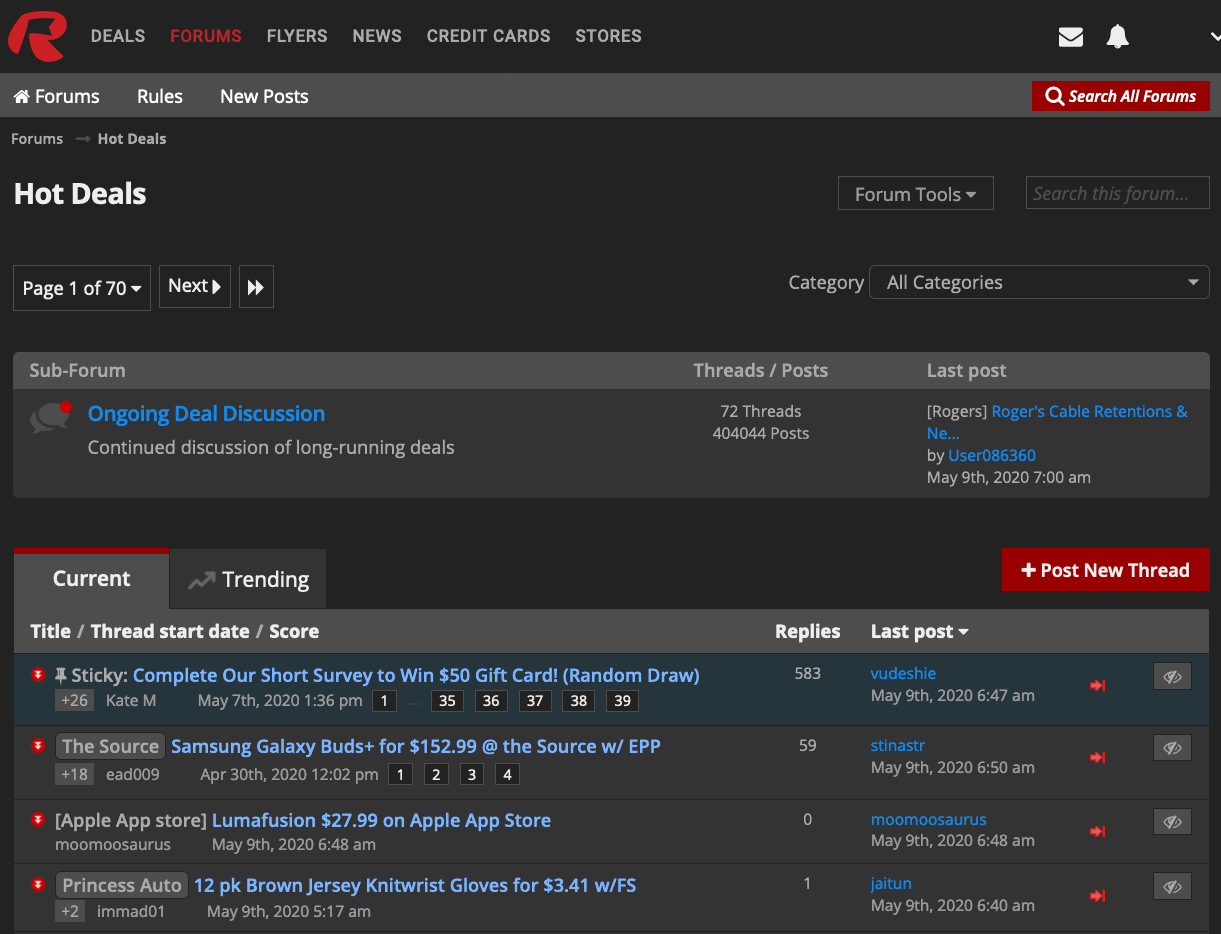Click the home icon beside Forums
1221x934 pixels.
[x=20, y=95]
